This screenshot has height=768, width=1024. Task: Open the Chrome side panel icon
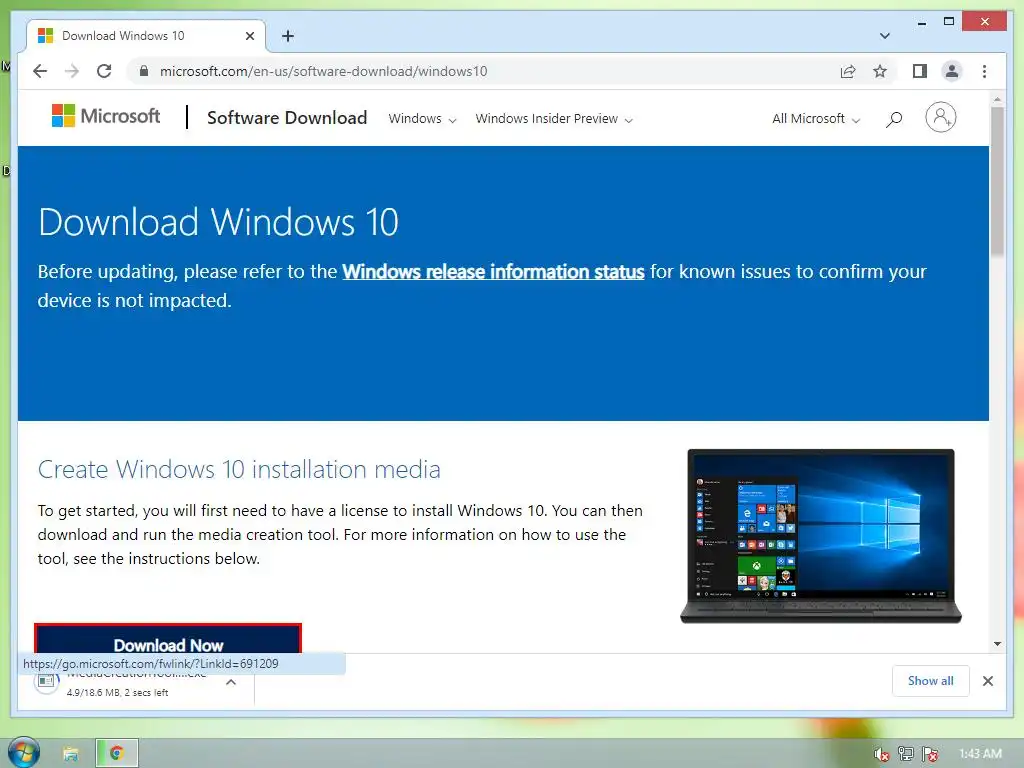[920, 71]
